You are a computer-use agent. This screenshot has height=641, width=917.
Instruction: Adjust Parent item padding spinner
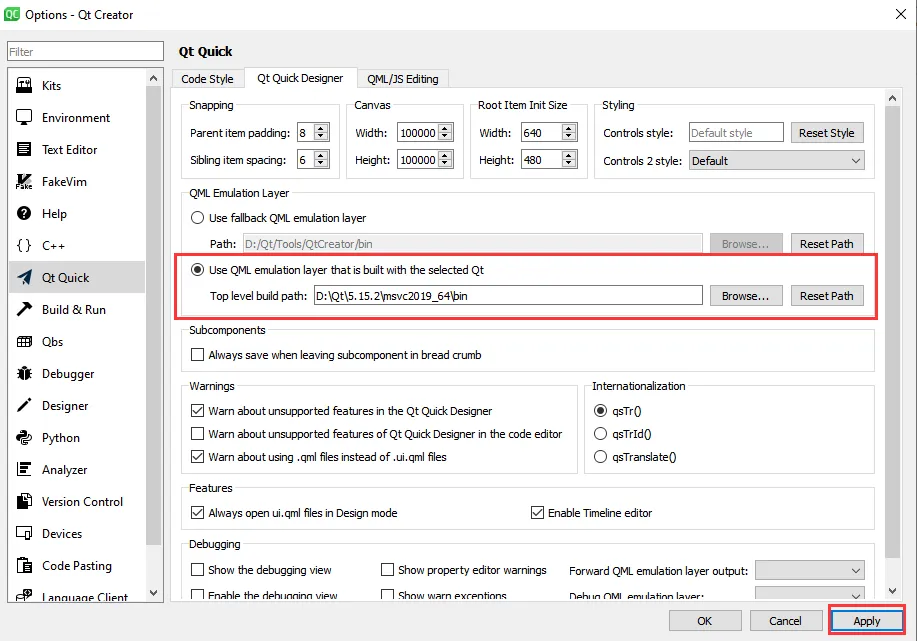pyautogui.click(x=320, y=132)
